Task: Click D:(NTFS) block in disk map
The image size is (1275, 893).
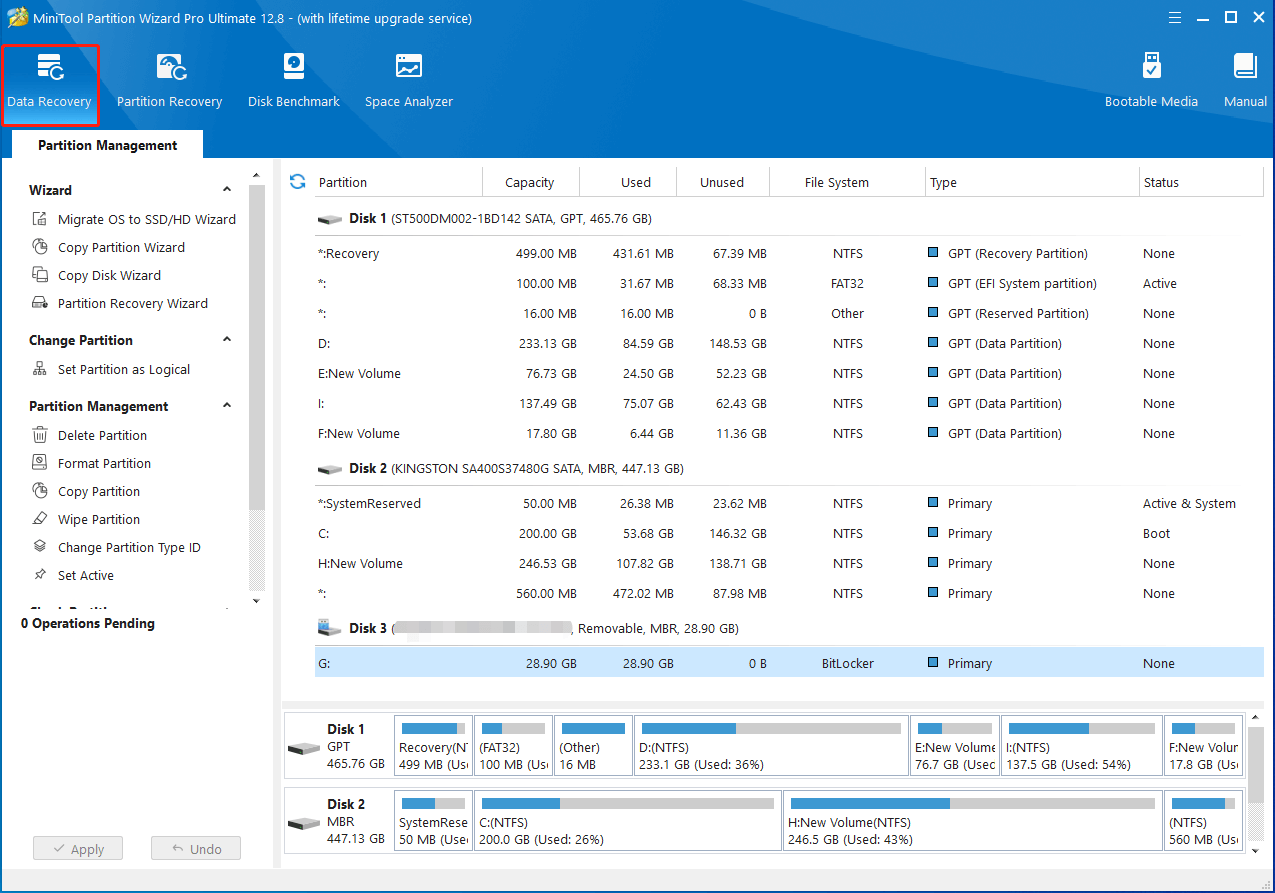Action: tap(771, 745)
